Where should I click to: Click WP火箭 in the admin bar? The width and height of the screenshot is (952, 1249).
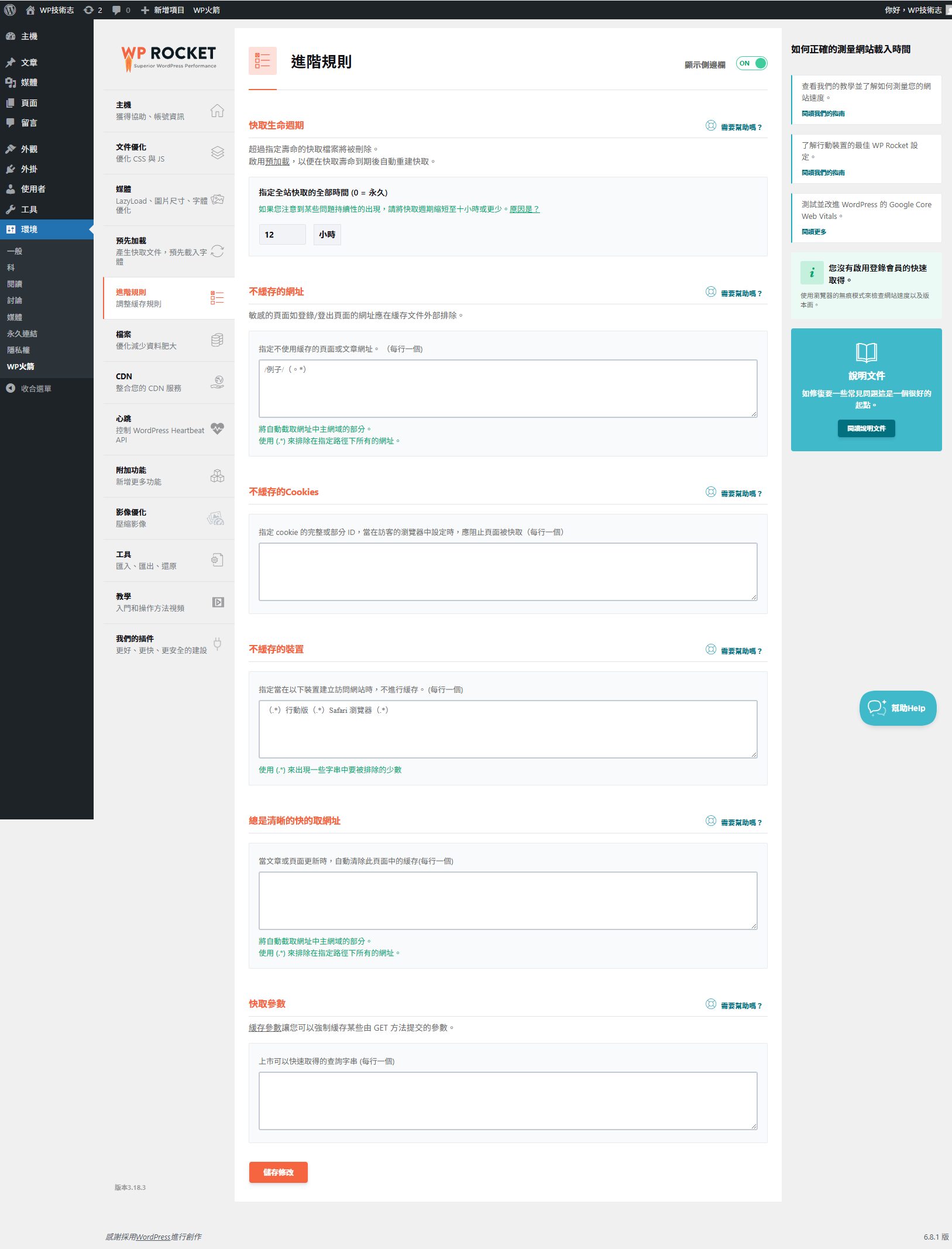tap(207, 10)
